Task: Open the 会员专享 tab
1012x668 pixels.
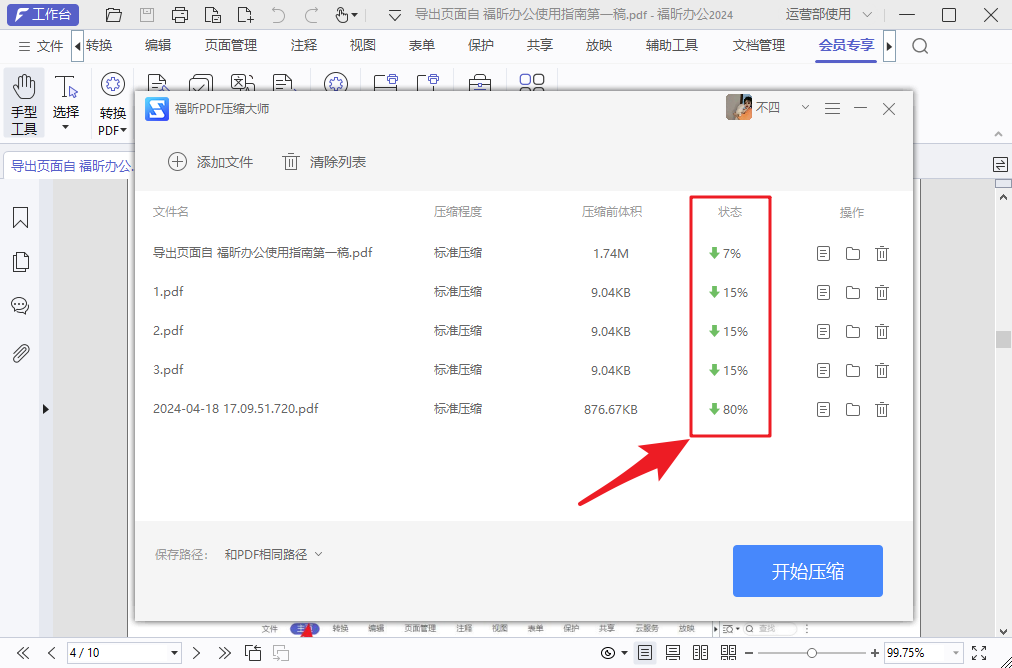Action: click(845, 45)
